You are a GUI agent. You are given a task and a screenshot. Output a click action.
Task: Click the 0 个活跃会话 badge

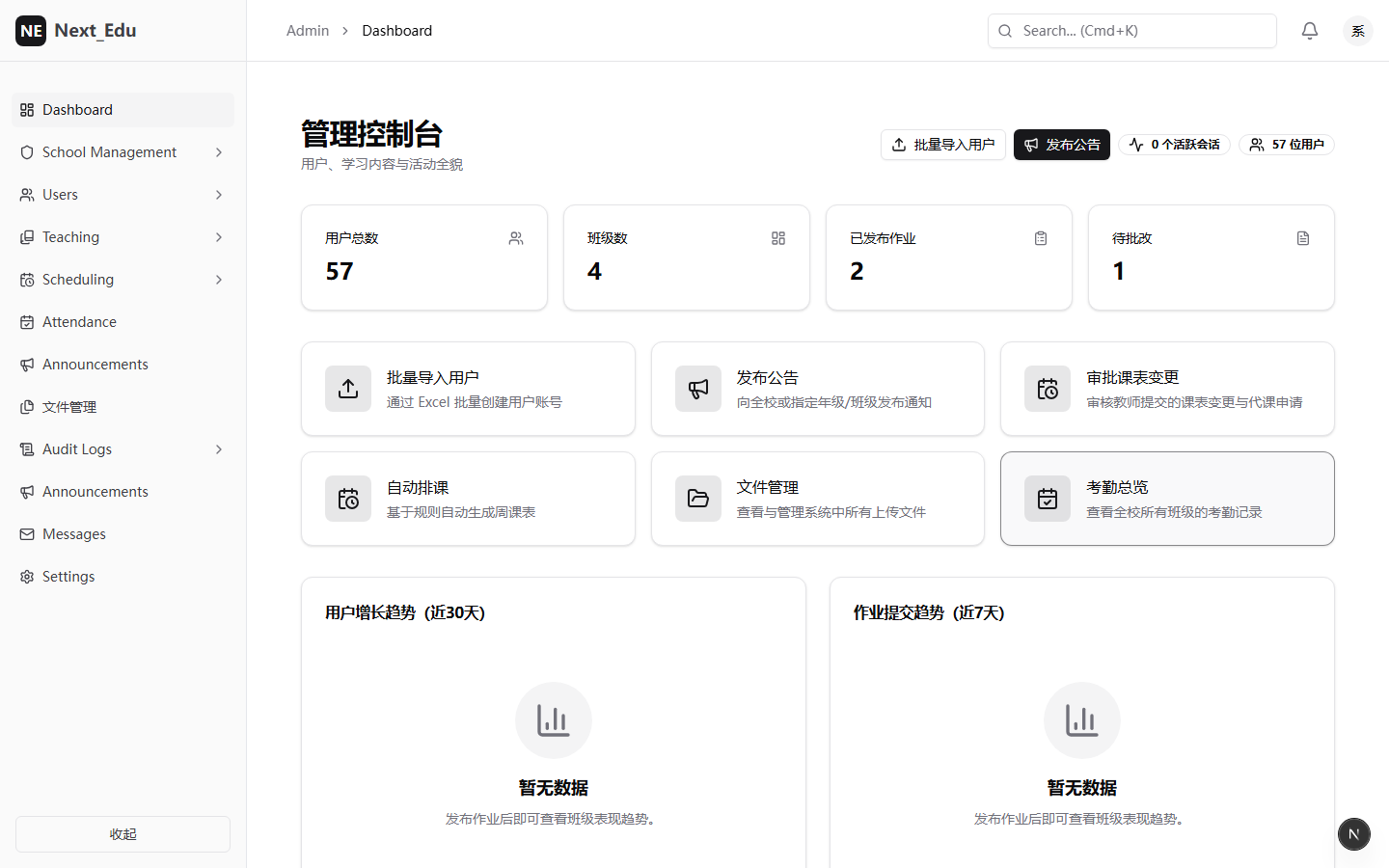[x=1175, y=145]
